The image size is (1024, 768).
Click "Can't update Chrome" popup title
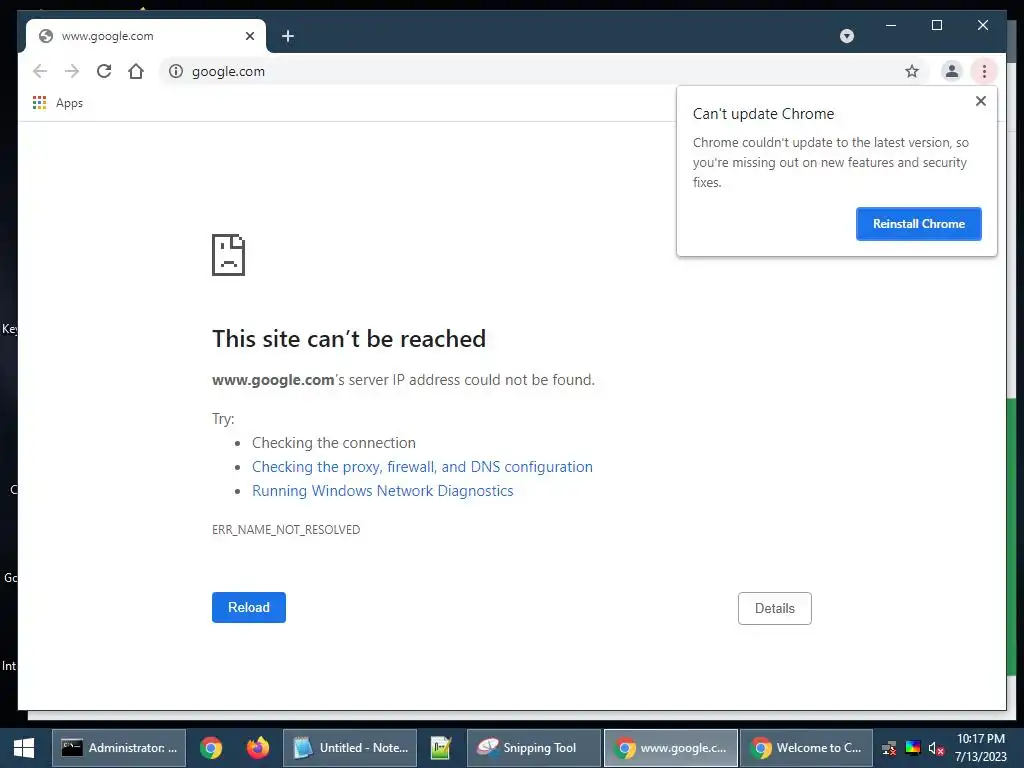(763, 114)
